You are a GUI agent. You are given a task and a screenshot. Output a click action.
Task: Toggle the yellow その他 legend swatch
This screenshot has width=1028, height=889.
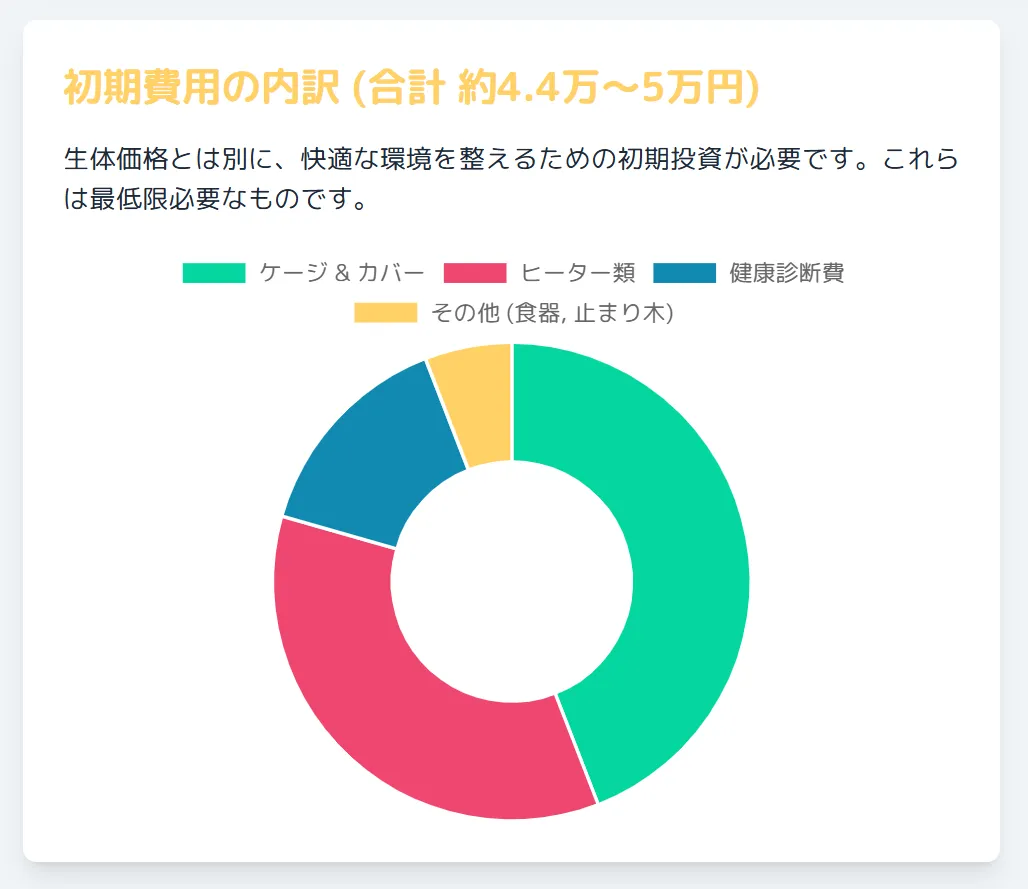pos(386,313)
